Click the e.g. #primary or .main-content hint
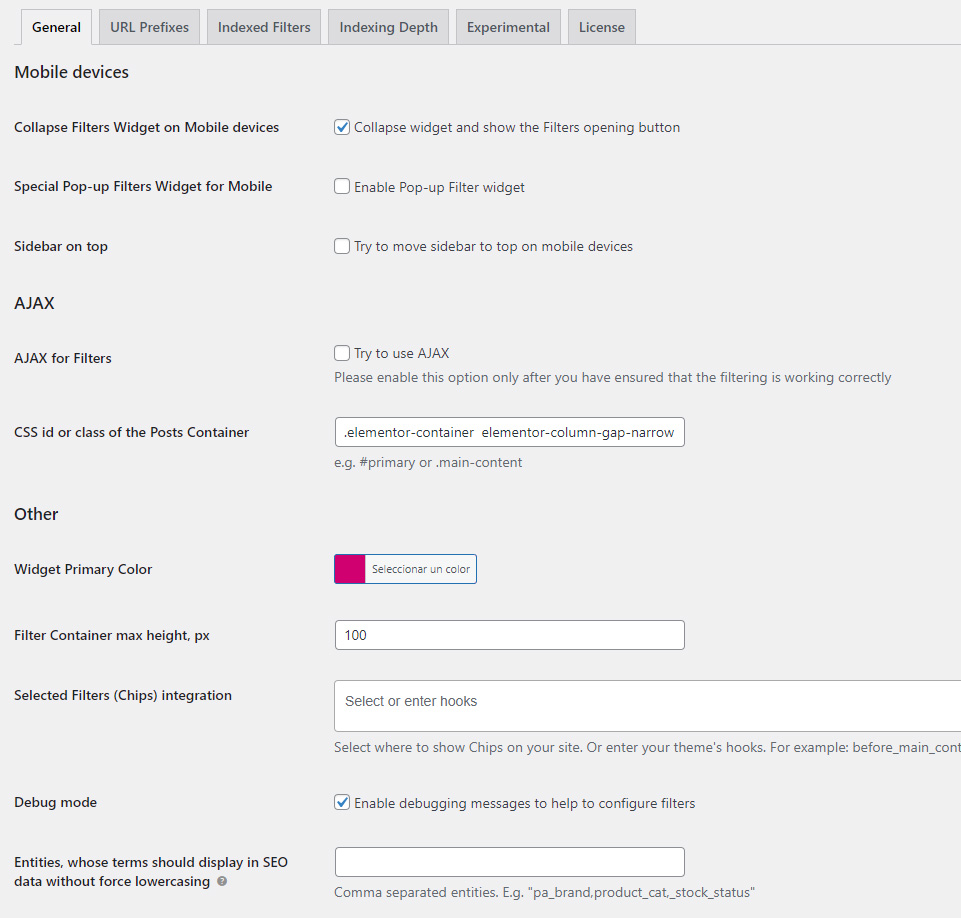961x918 pixels. [428, 463]
